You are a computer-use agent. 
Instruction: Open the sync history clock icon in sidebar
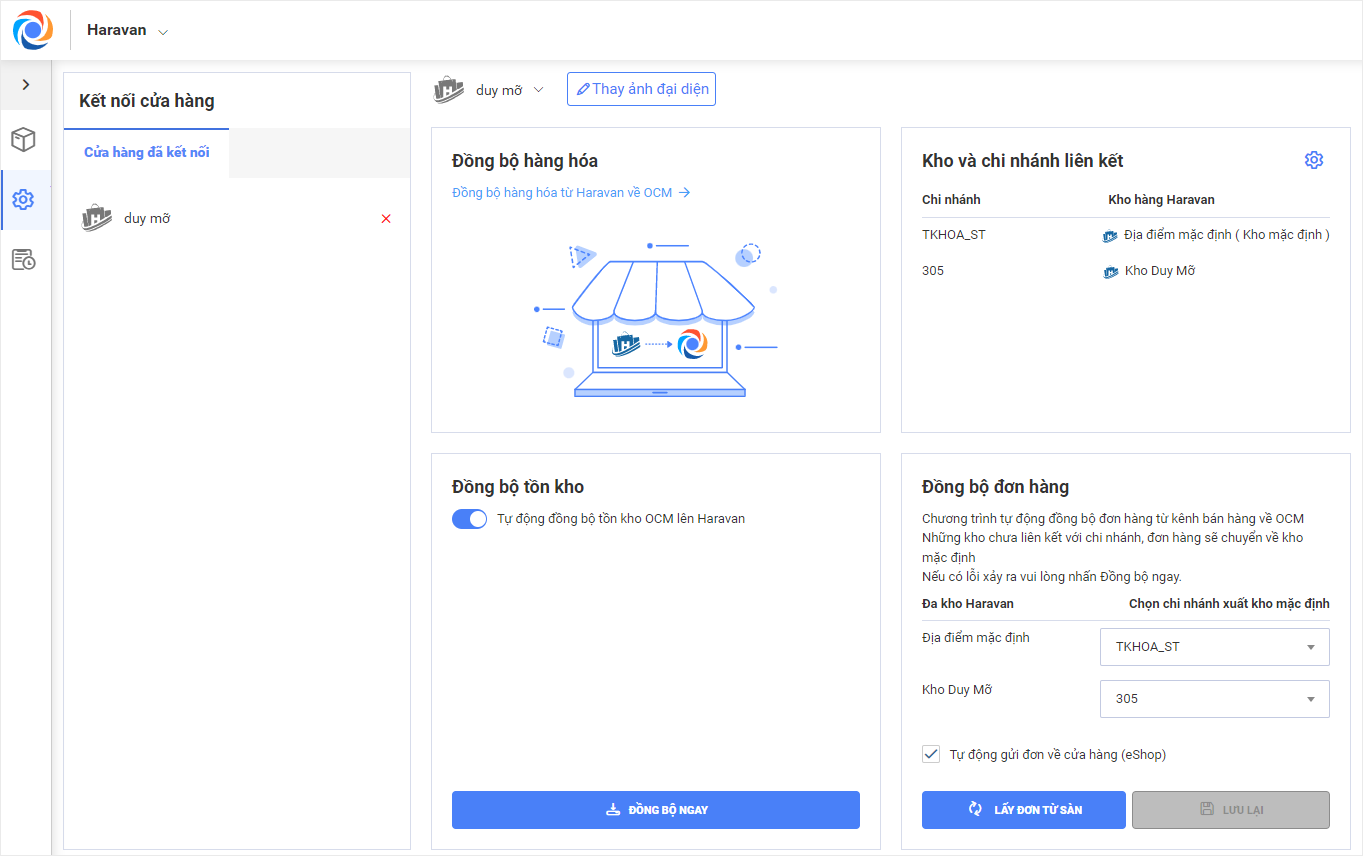click(x=24, y=260)
